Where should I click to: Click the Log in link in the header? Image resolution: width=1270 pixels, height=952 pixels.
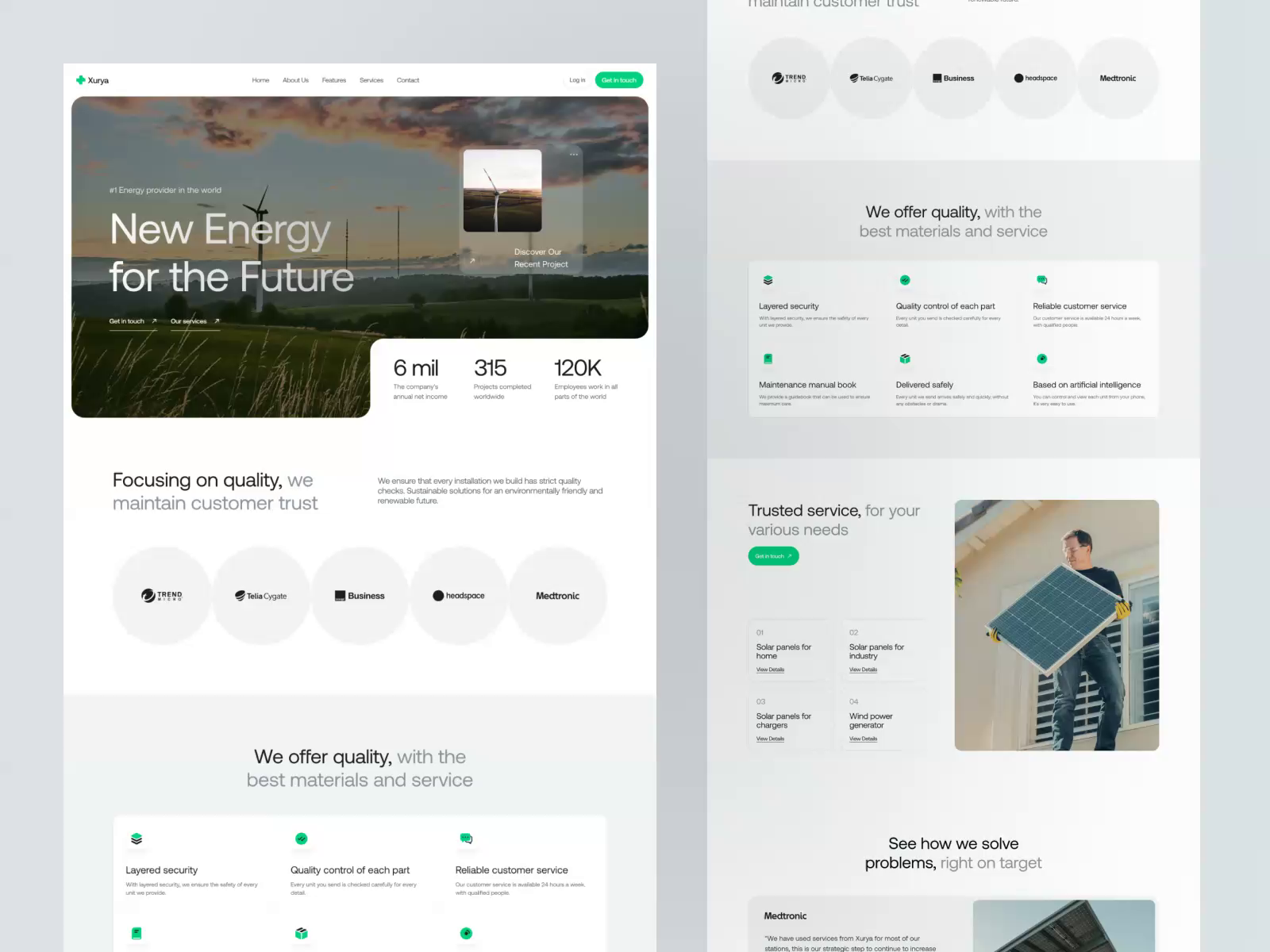(x=577, y=80)
